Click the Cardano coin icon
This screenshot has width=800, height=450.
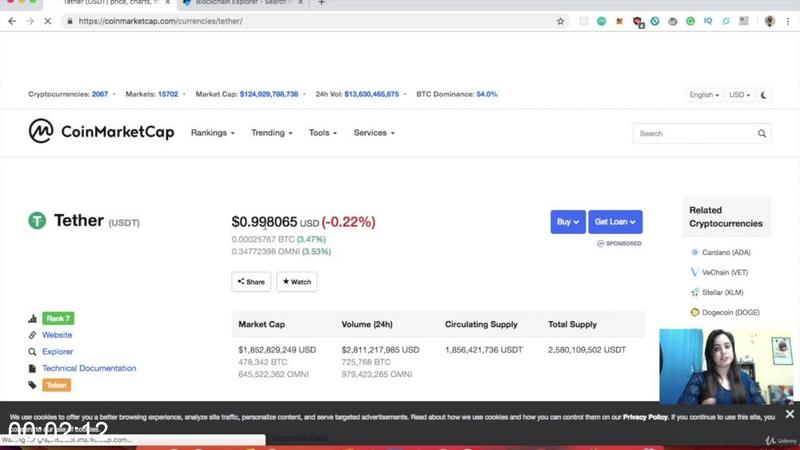[x=694, y=252]
